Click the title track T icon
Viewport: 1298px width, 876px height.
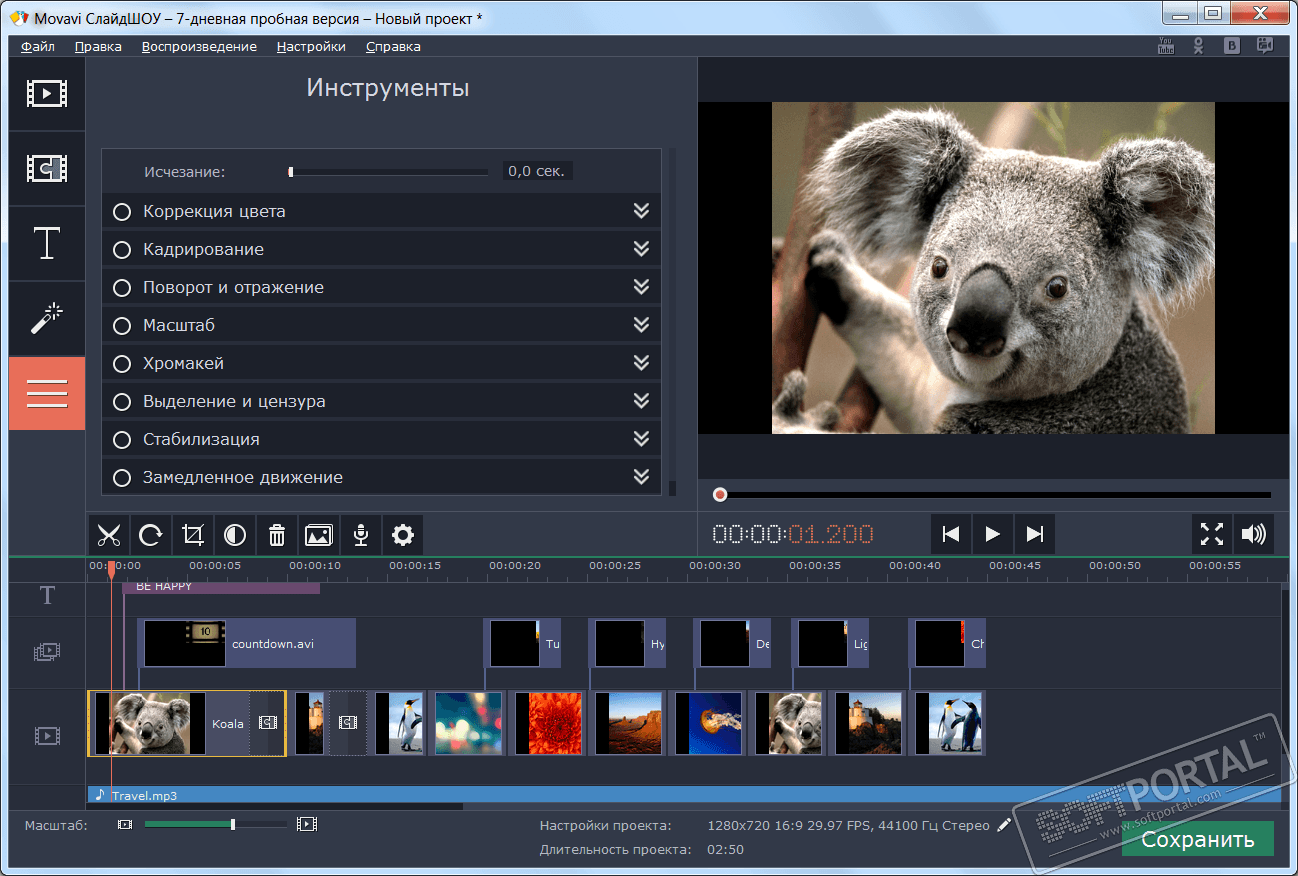point(47,596)
